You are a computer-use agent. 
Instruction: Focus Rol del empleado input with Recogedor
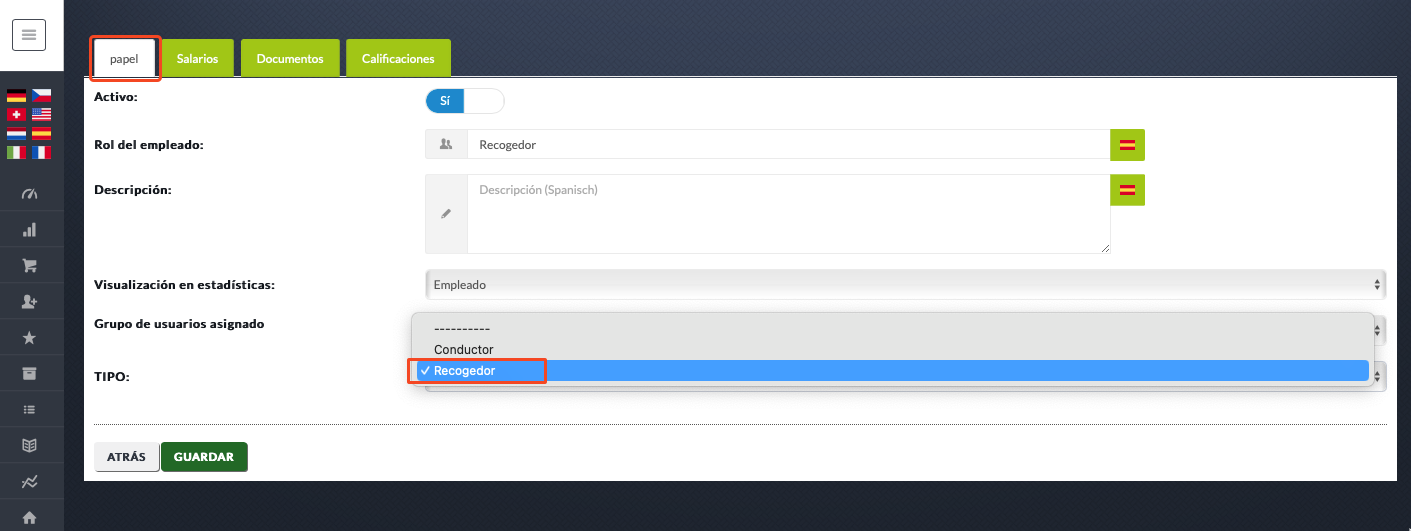pyautogui.click(x=788, y=145)
